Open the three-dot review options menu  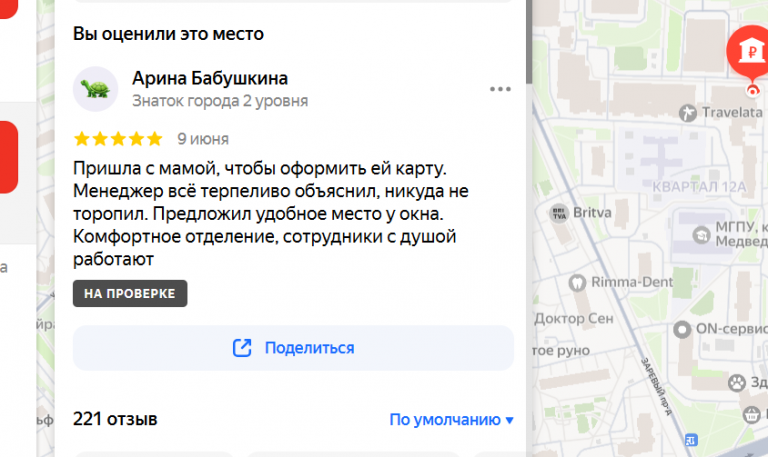click(500, 89)
